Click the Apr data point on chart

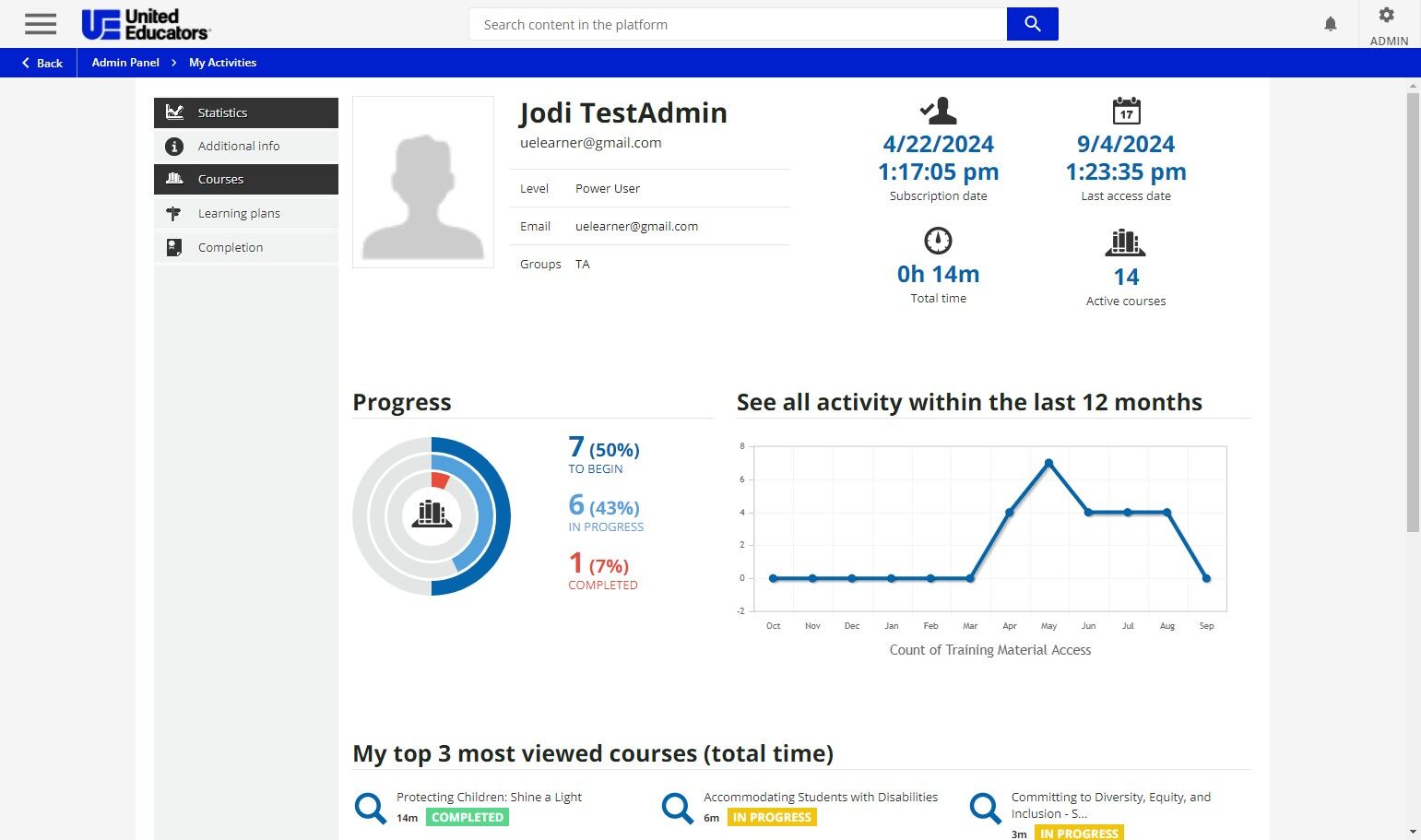[1010, 513]
